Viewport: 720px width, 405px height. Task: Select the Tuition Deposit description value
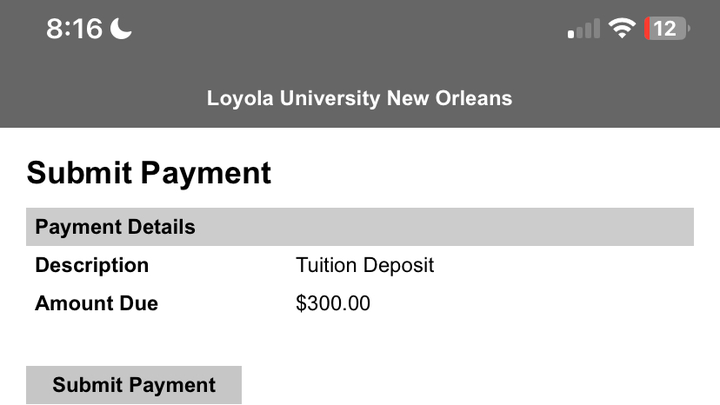[365, 265]
